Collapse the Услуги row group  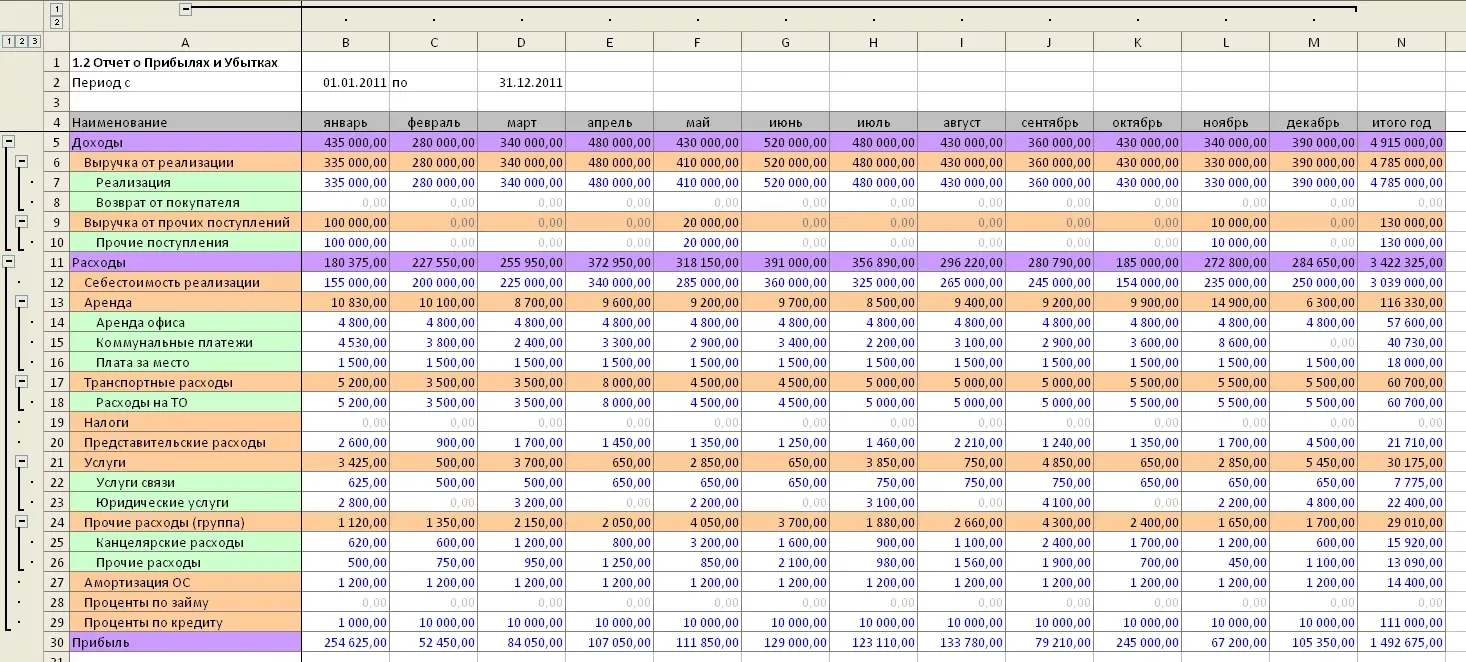click(x=22, y=462)
